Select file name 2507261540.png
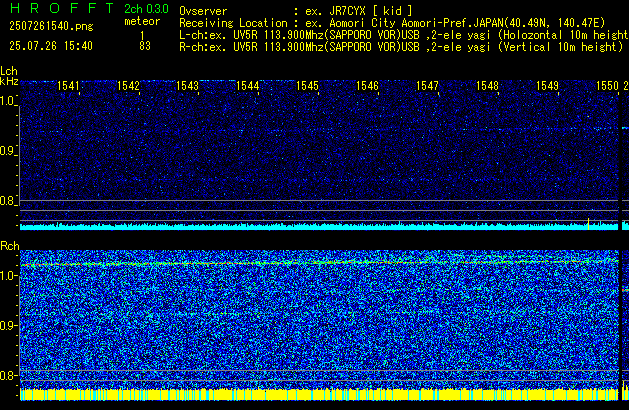The height and width of the screenshot is (410, 629). coord(51,26)
